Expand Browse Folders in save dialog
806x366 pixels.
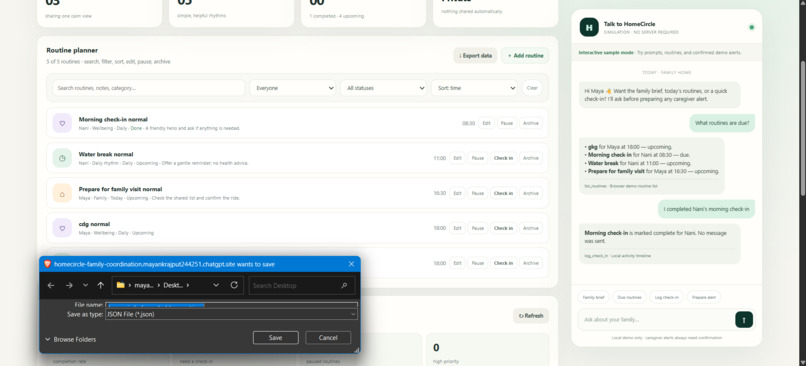[x=70, y=339]
